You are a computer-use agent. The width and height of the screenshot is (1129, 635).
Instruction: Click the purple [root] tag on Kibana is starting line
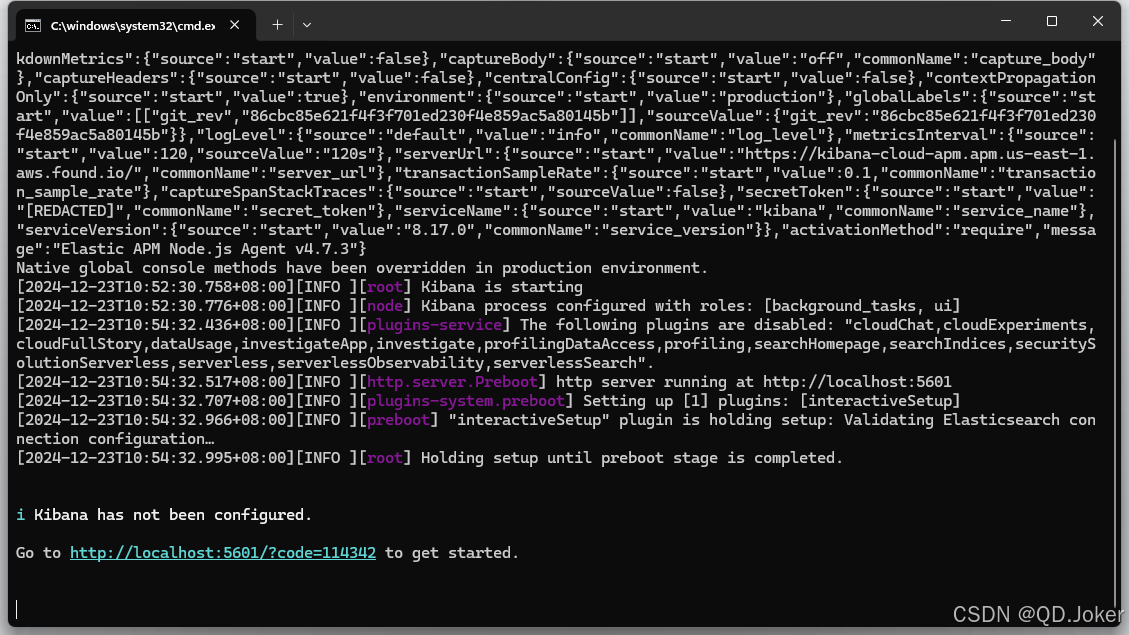[384, 287]
